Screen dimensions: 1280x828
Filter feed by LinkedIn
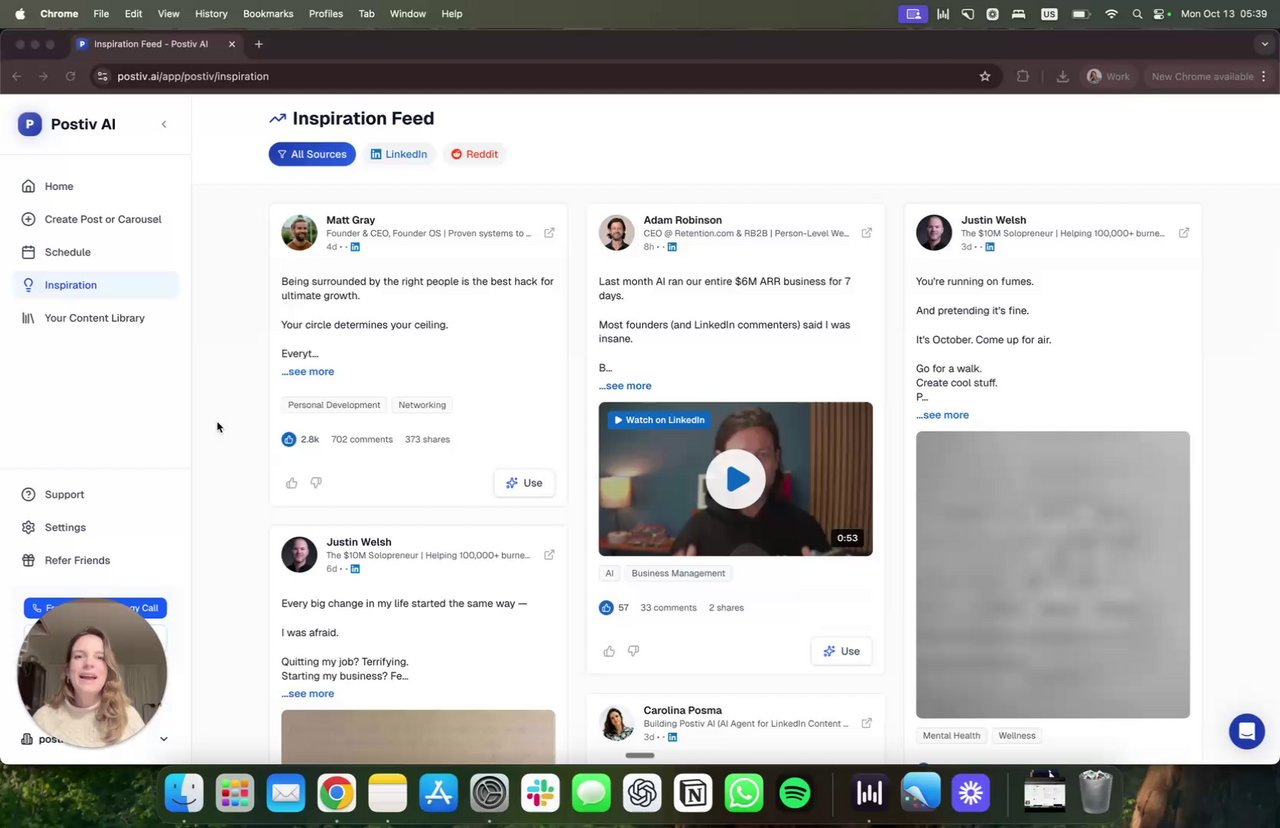[399, 154]
